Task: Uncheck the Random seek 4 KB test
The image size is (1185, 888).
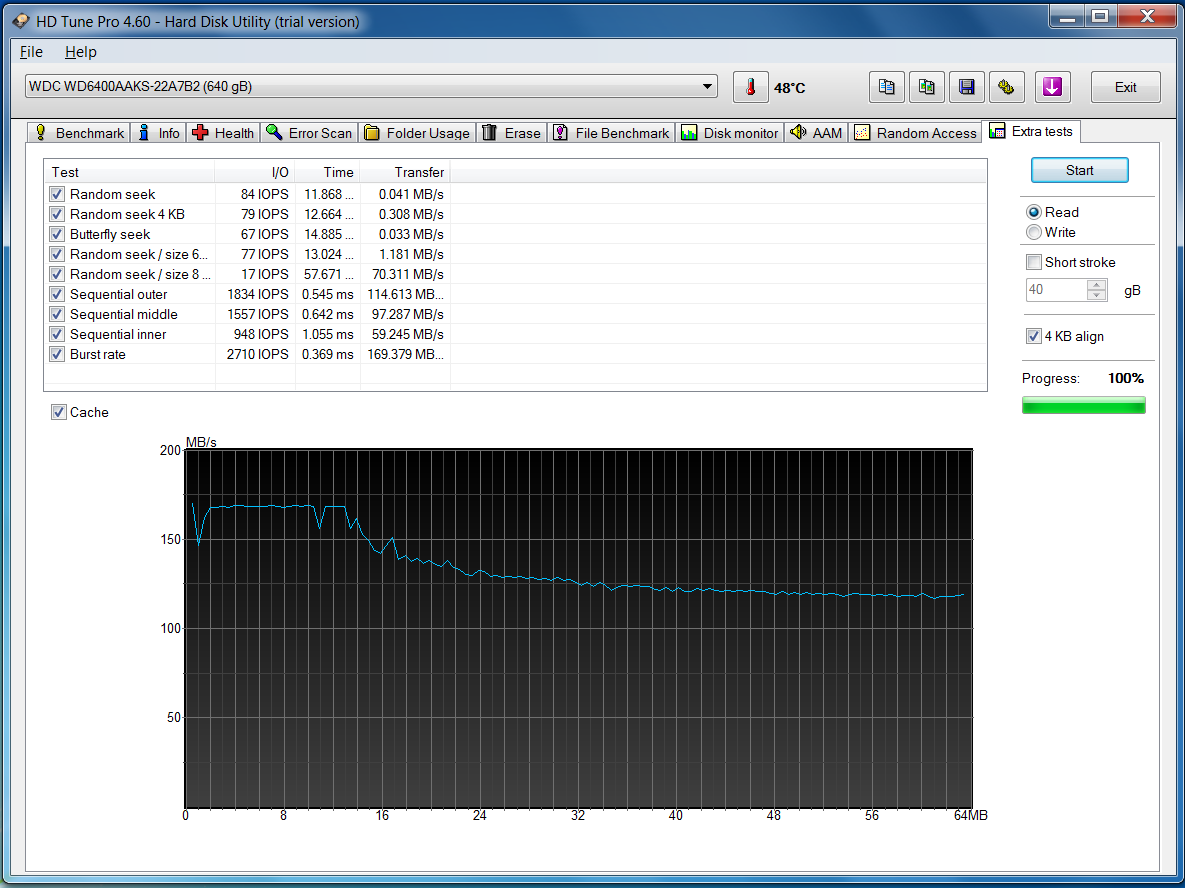Action: pyautogui.click(x=57, y=214)
